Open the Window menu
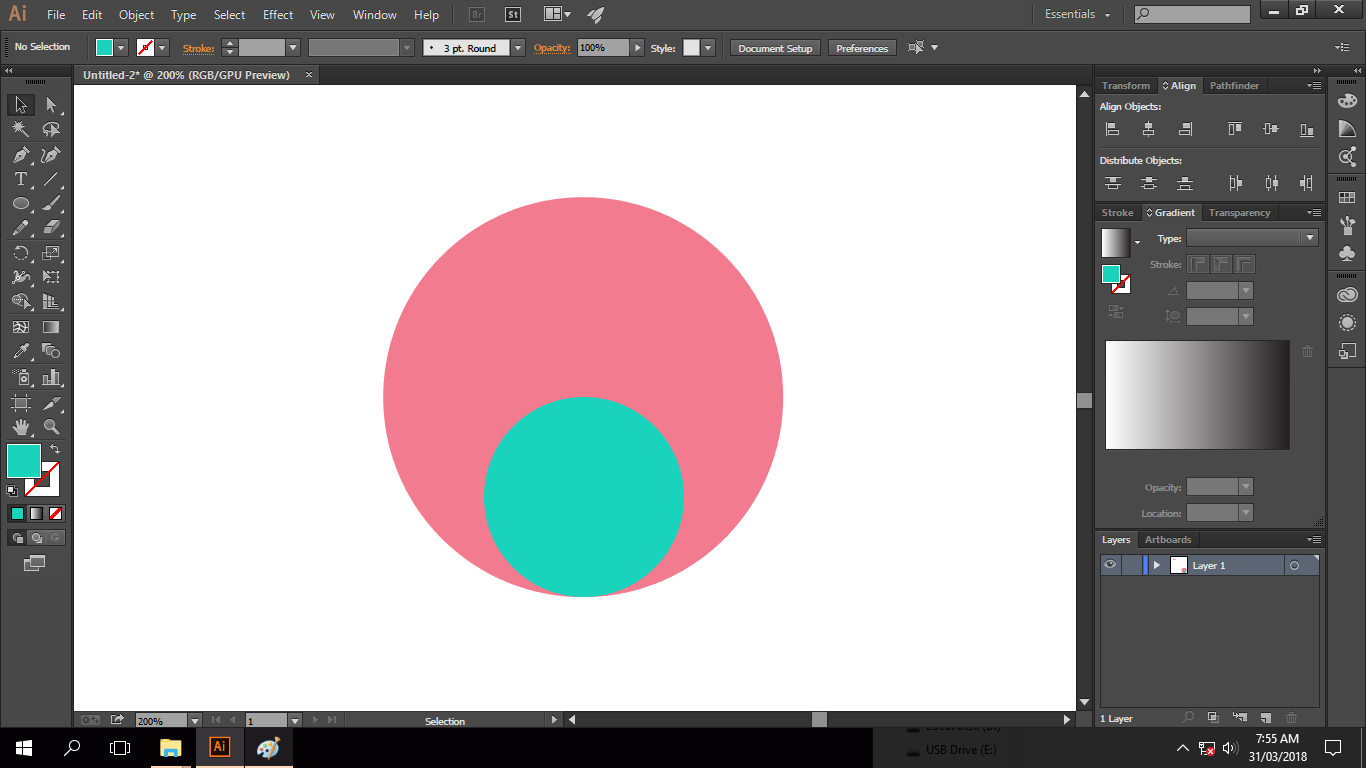 375,15
